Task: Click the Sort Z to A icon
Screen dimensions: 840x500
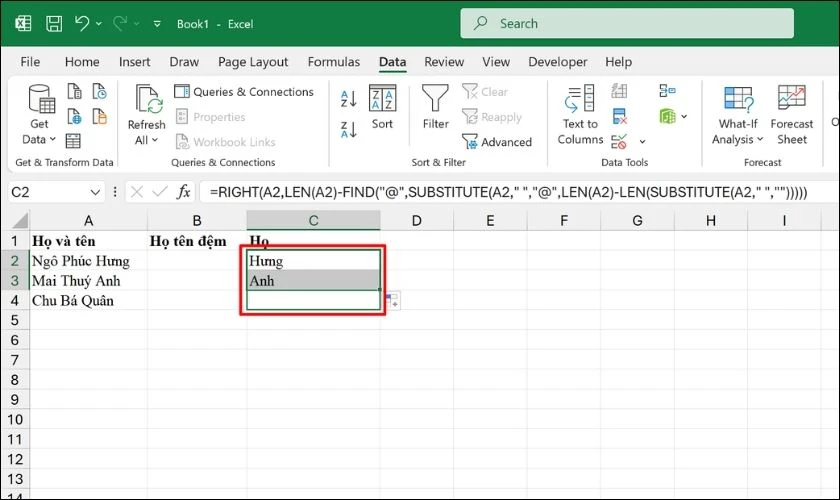Action: 348,130
